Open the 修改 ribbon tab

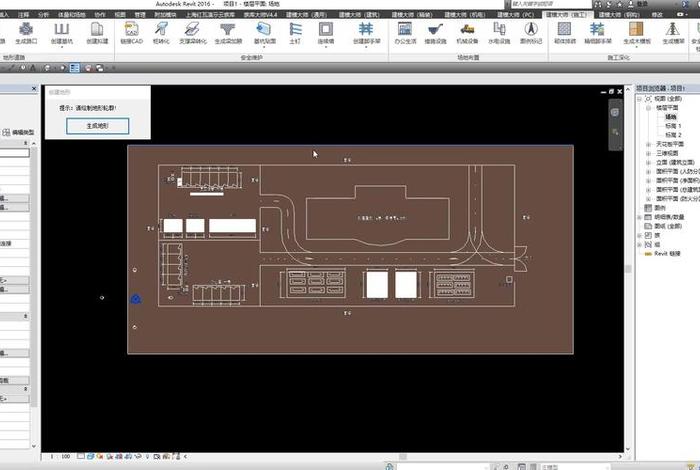tap(657, 15)
